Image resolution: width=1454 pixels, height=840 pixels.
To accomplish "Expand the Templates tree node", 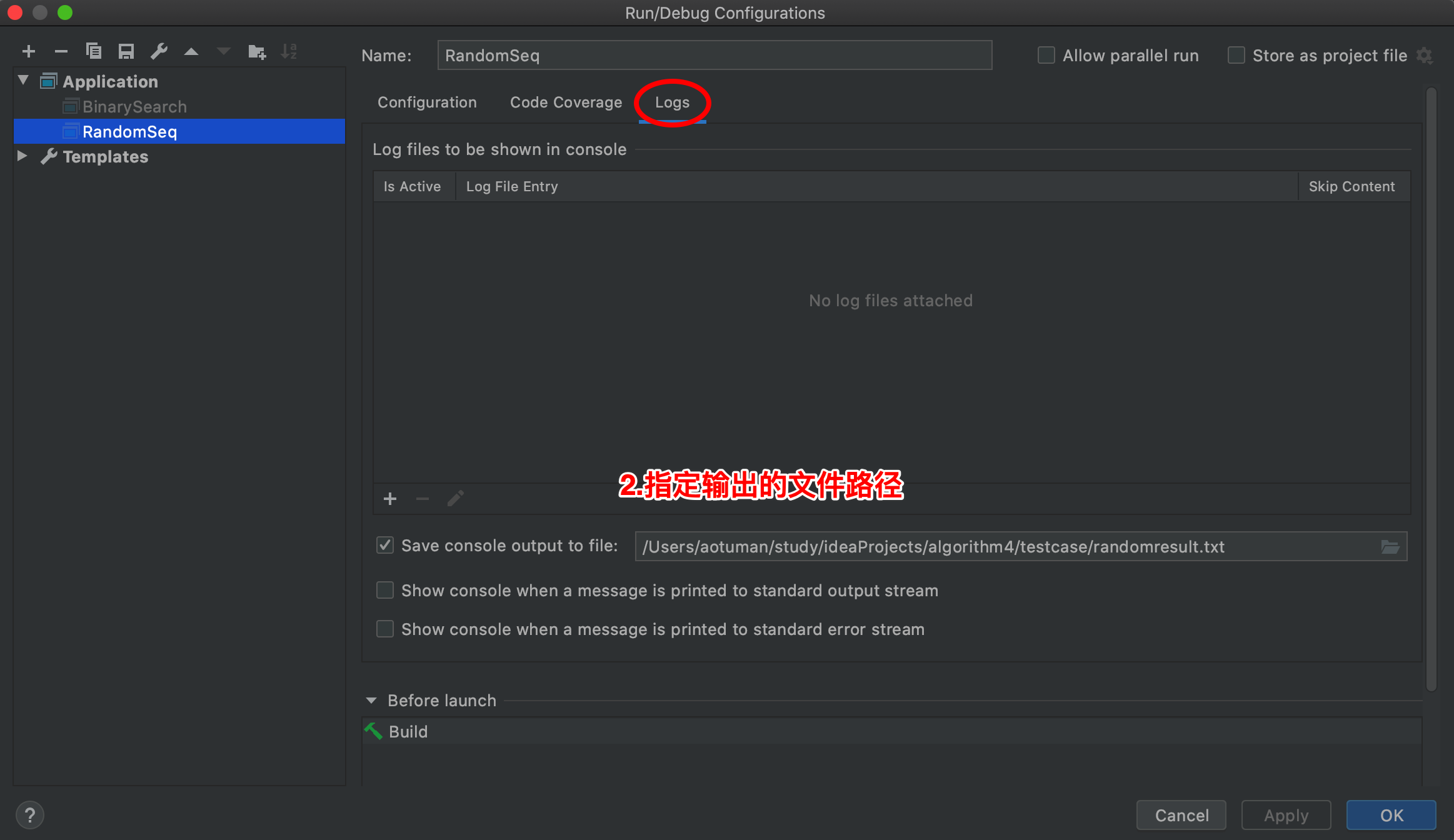I will [x=23, y=156].
